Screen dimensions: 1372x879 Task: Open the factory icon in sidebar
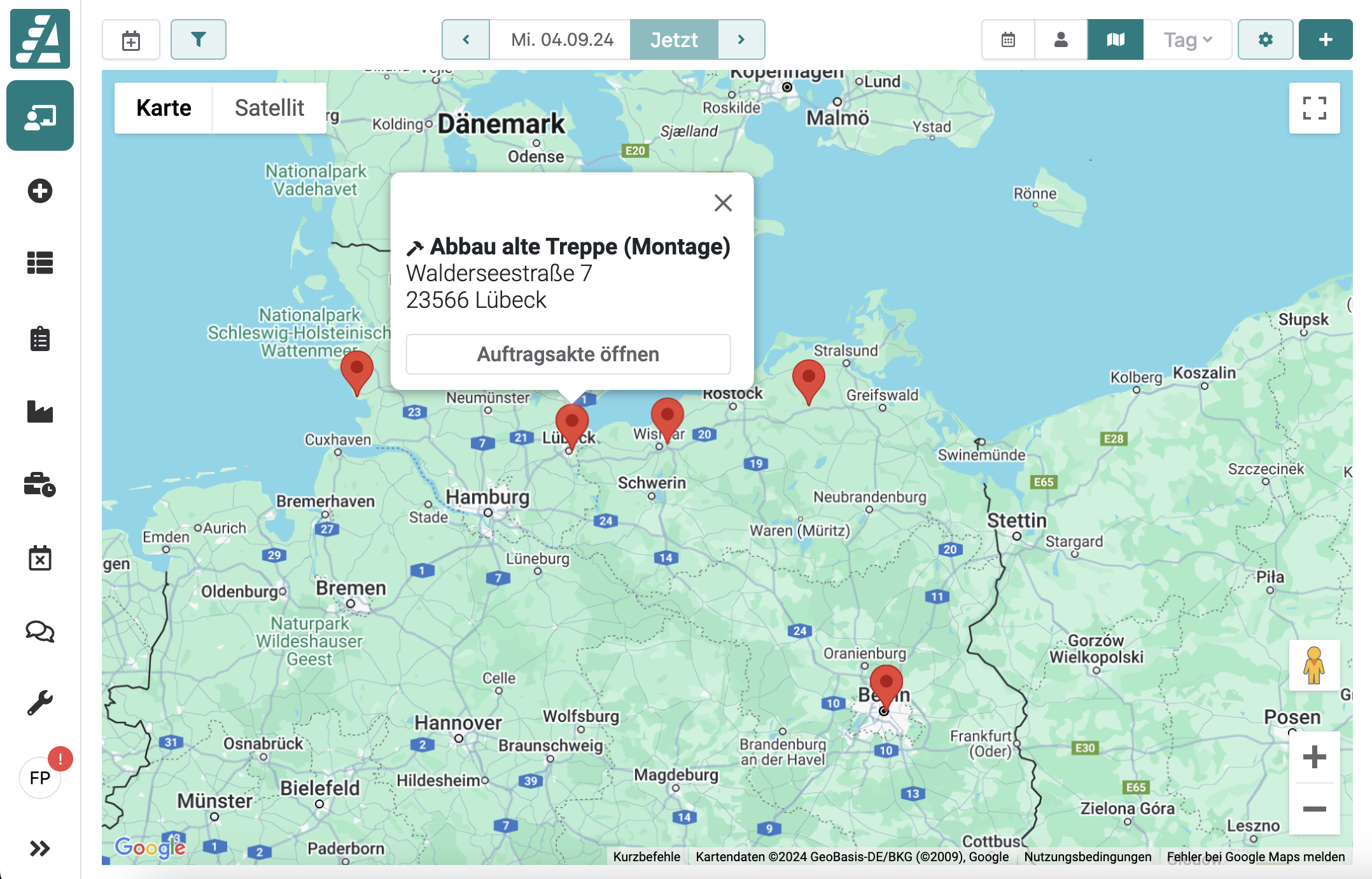click(40, 412)
